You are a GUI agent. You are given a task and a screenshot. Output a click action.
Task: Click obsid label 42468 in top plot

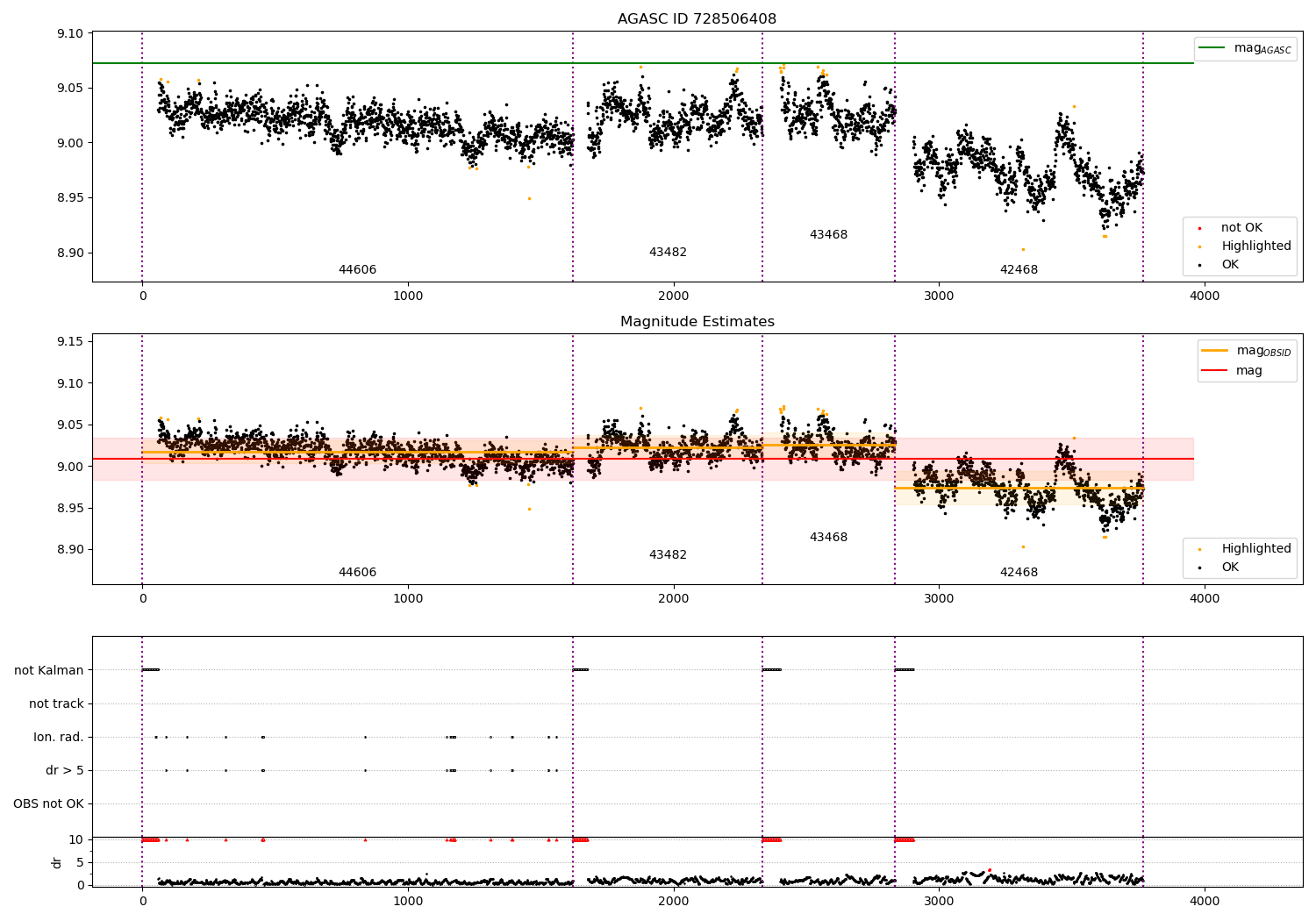point(1019,270)
